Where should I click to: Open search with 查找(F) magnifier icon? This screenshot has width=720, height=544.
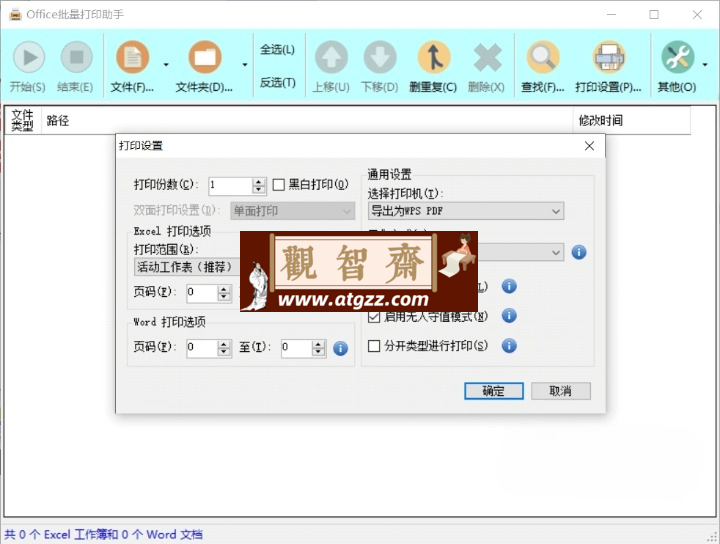coord(543,57)
